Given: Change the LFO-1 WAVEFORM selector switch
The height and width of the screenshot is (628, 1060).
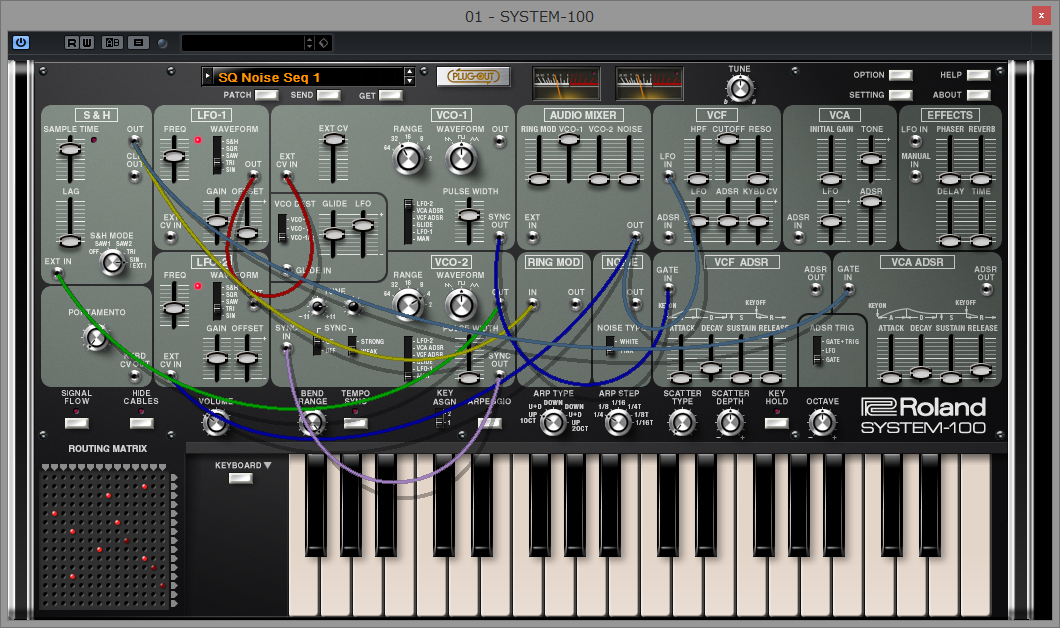Looking at the screenshot, I should coord(217,155).
